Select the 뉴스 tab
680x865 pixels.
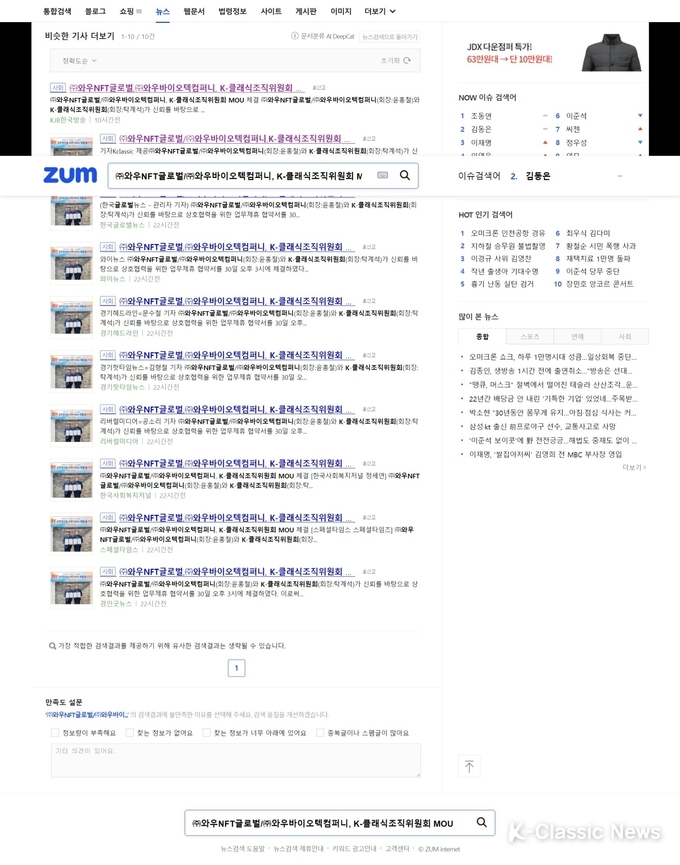[x=162, y=11]
